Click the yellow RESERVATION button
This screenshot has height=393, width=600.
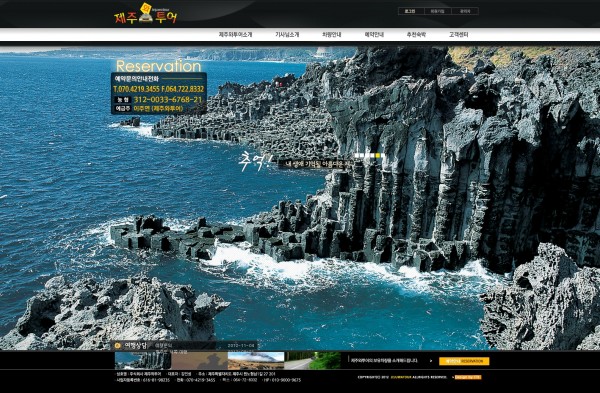coord(464,361)
